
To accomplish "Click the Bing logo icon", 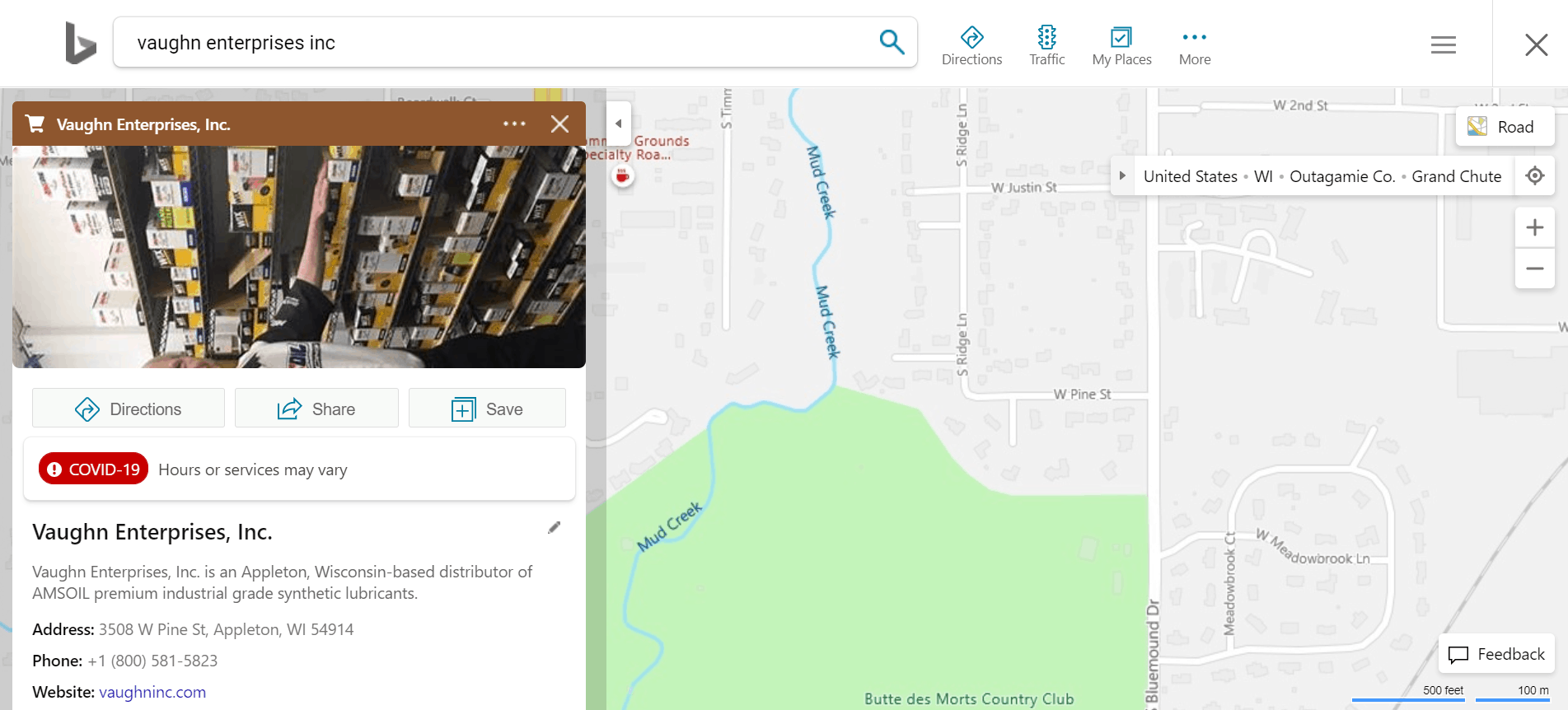I will [x=81, y=43].
